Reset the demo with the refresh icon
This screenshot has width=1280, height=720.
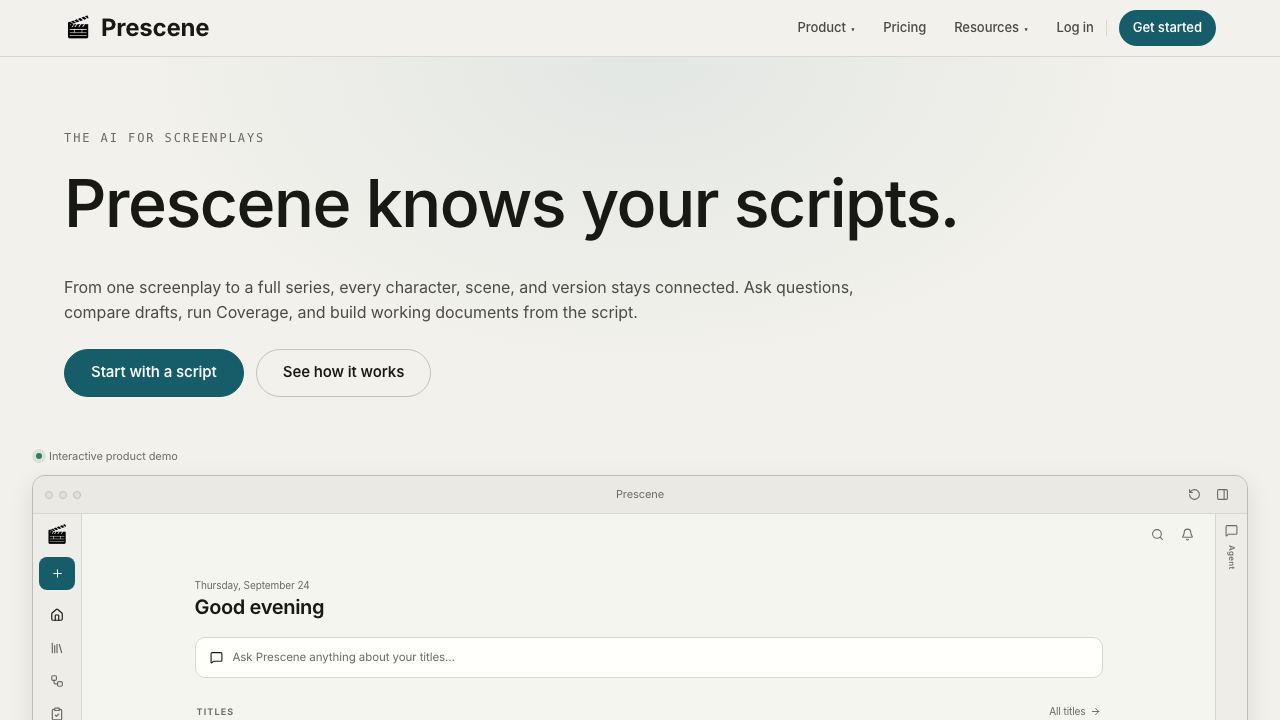1194,494
